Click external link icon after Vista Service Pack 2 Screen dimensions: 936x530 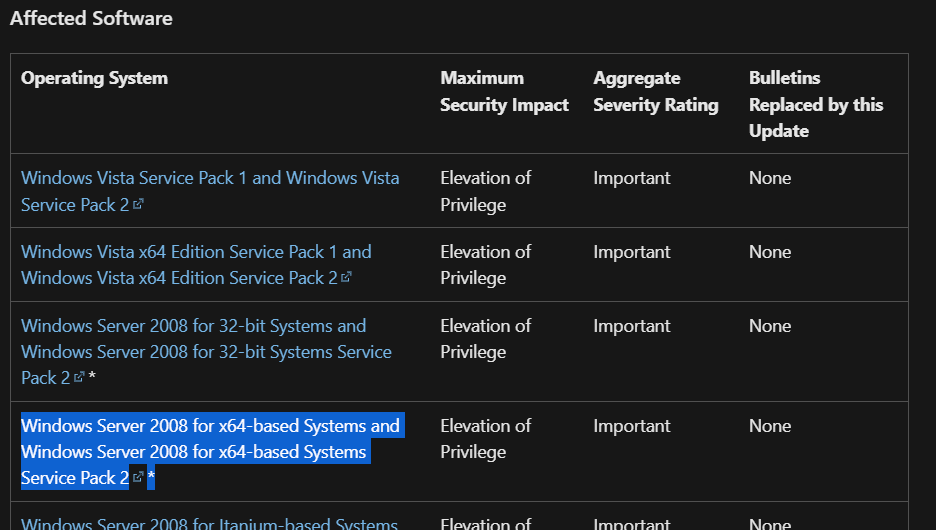[138, 204]
